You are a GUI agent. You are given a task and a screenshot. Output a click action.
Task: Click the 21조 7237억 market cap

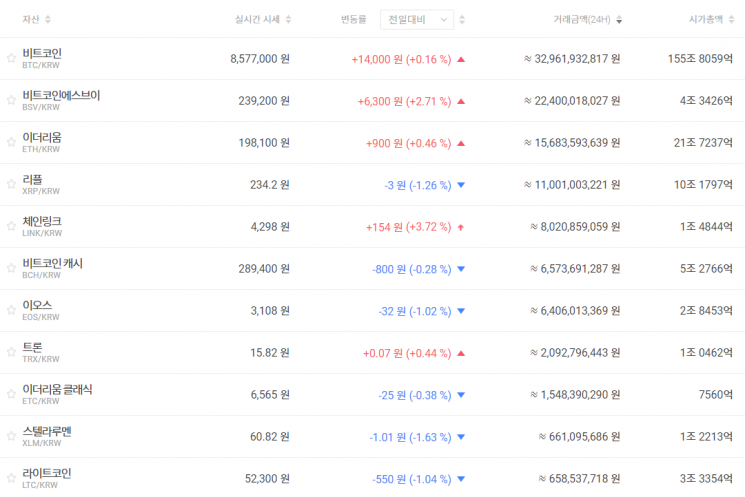(x=703, y=143)
